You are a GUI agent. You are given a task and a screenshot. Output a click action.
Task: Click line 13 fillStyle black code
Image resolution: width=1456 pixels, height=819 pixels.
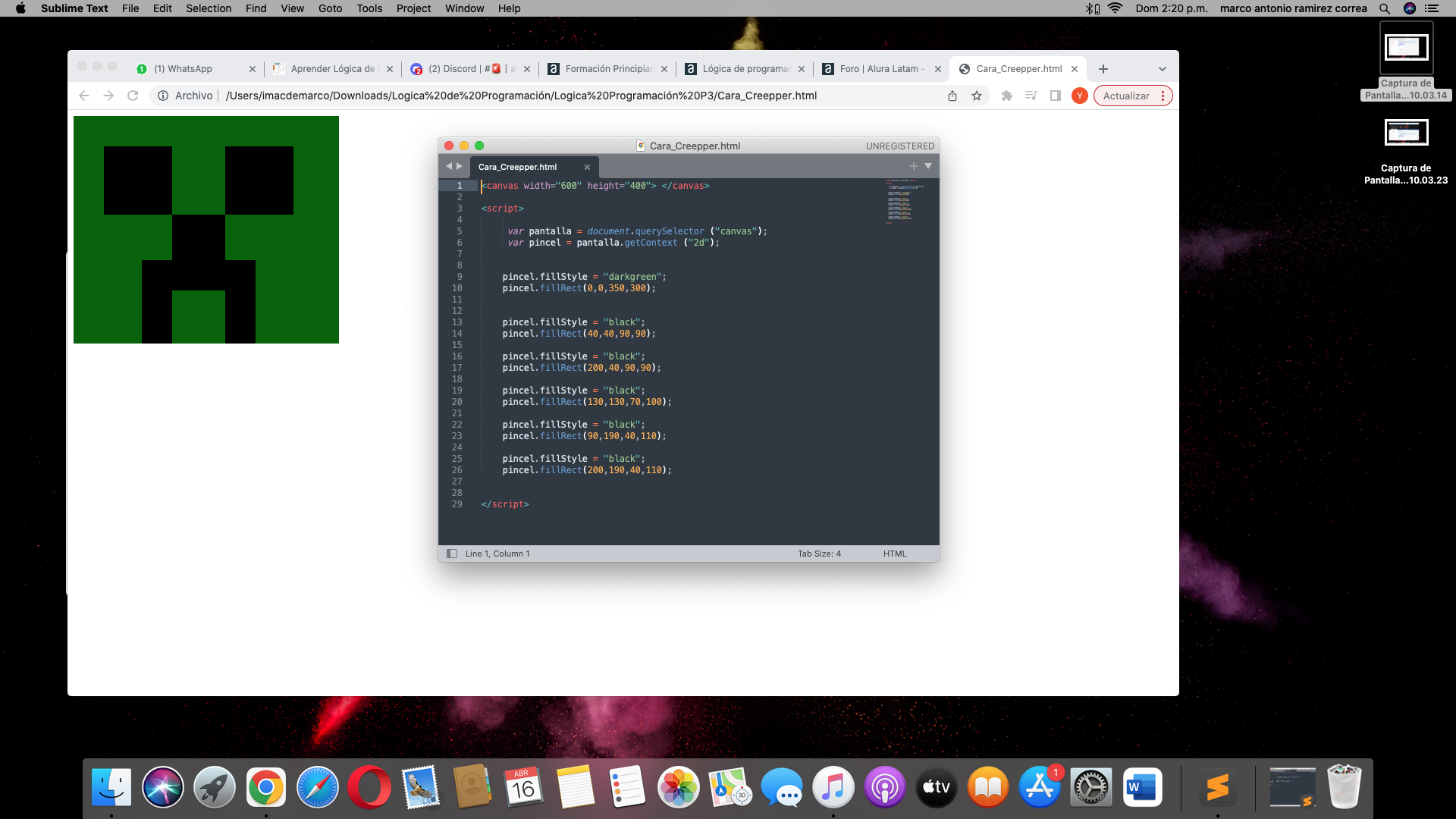pyautogui.click(x=573, y=322)
